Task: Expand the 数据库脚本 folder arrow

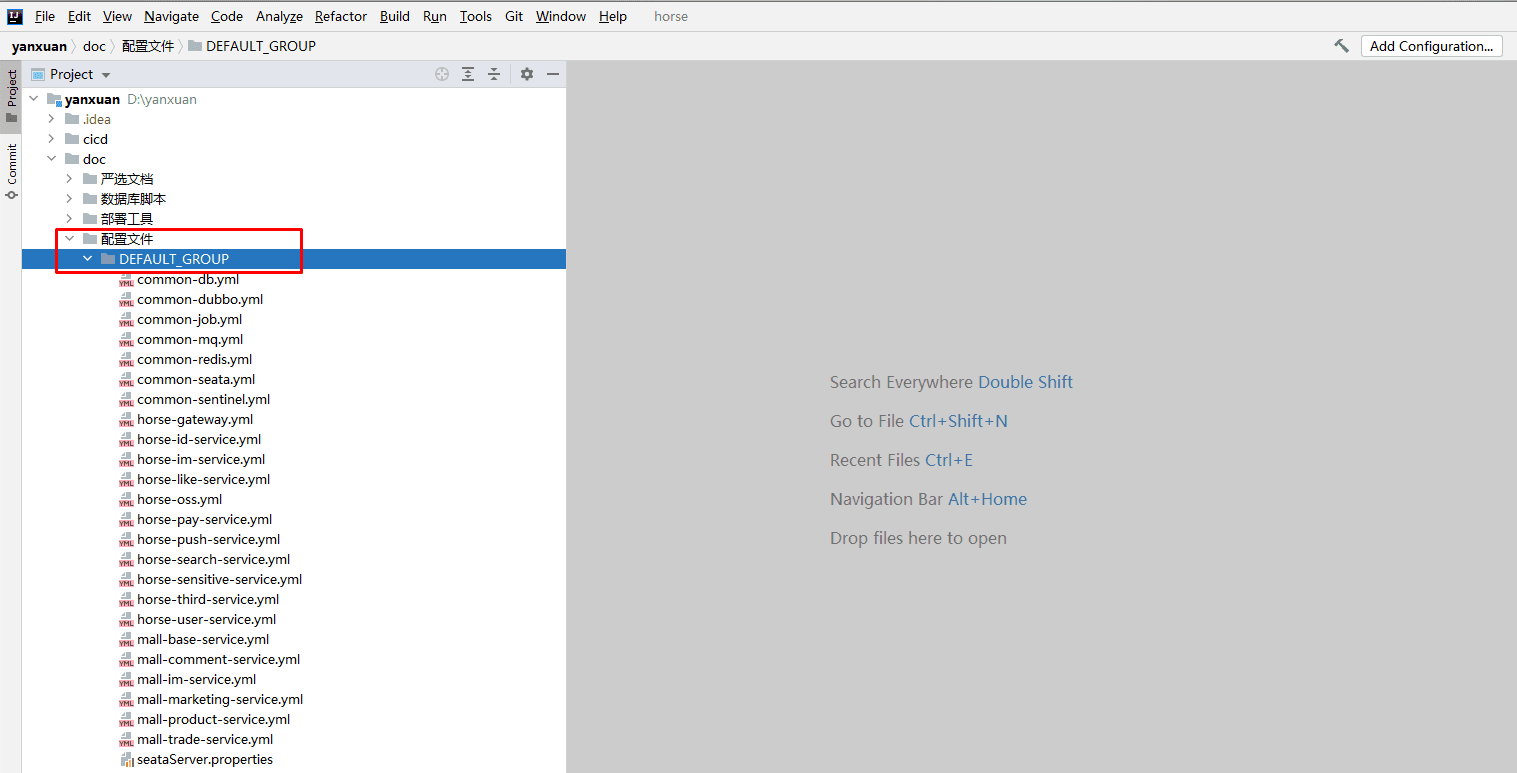Action: coord(69,199)
